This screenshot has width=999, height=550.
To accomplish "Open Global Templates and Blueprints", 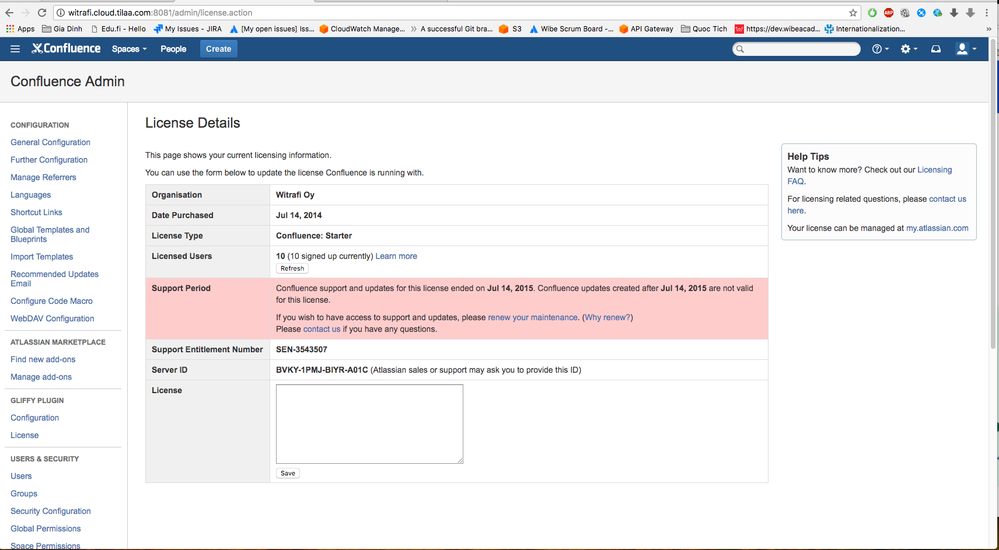I will point(50,235).
